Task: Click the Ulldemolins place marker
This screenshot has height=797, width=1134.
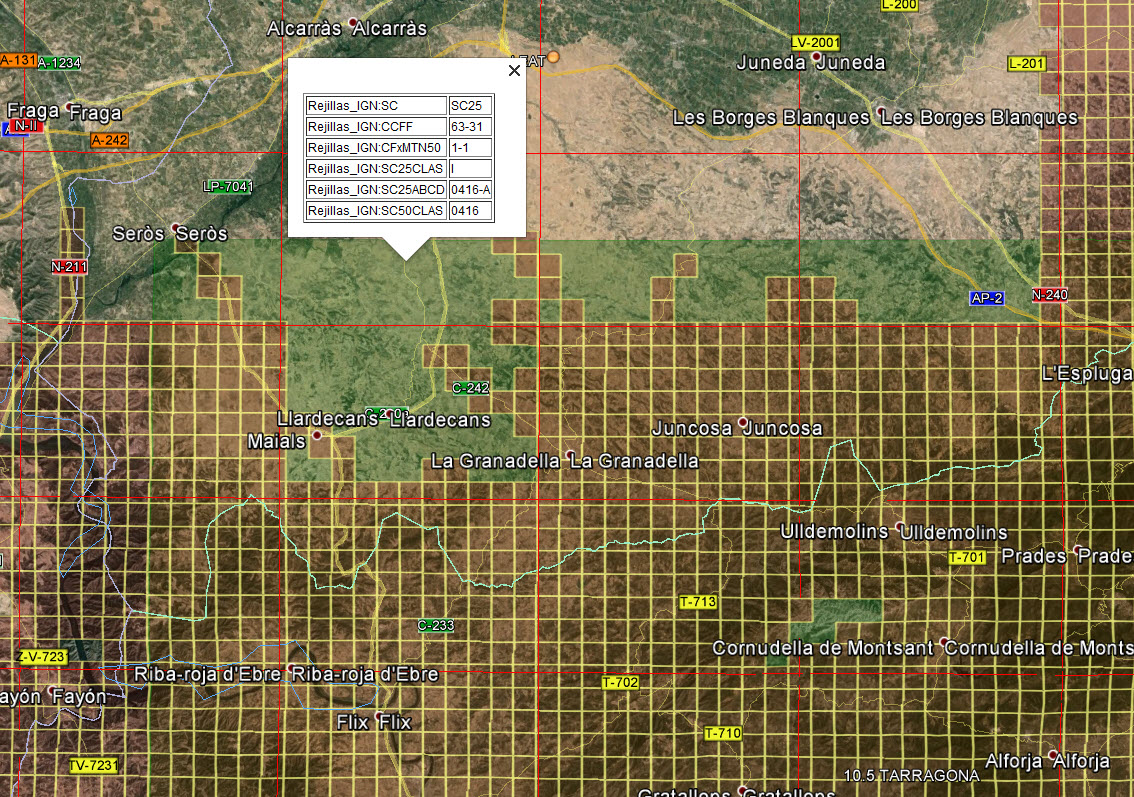Action: [900, 525]
